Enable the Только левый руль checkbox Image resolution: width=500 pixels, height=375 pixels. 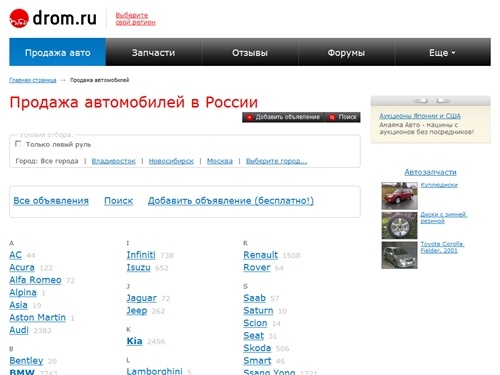[x=18, y=144]
